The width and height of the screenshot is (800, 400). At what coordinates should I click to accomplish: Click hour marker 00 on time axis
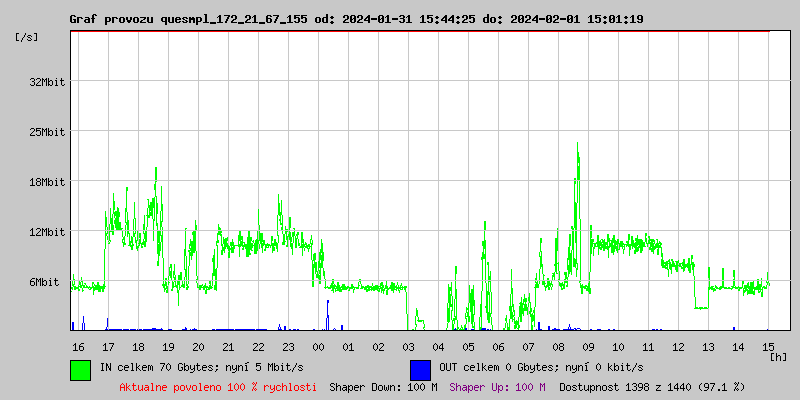318,346
